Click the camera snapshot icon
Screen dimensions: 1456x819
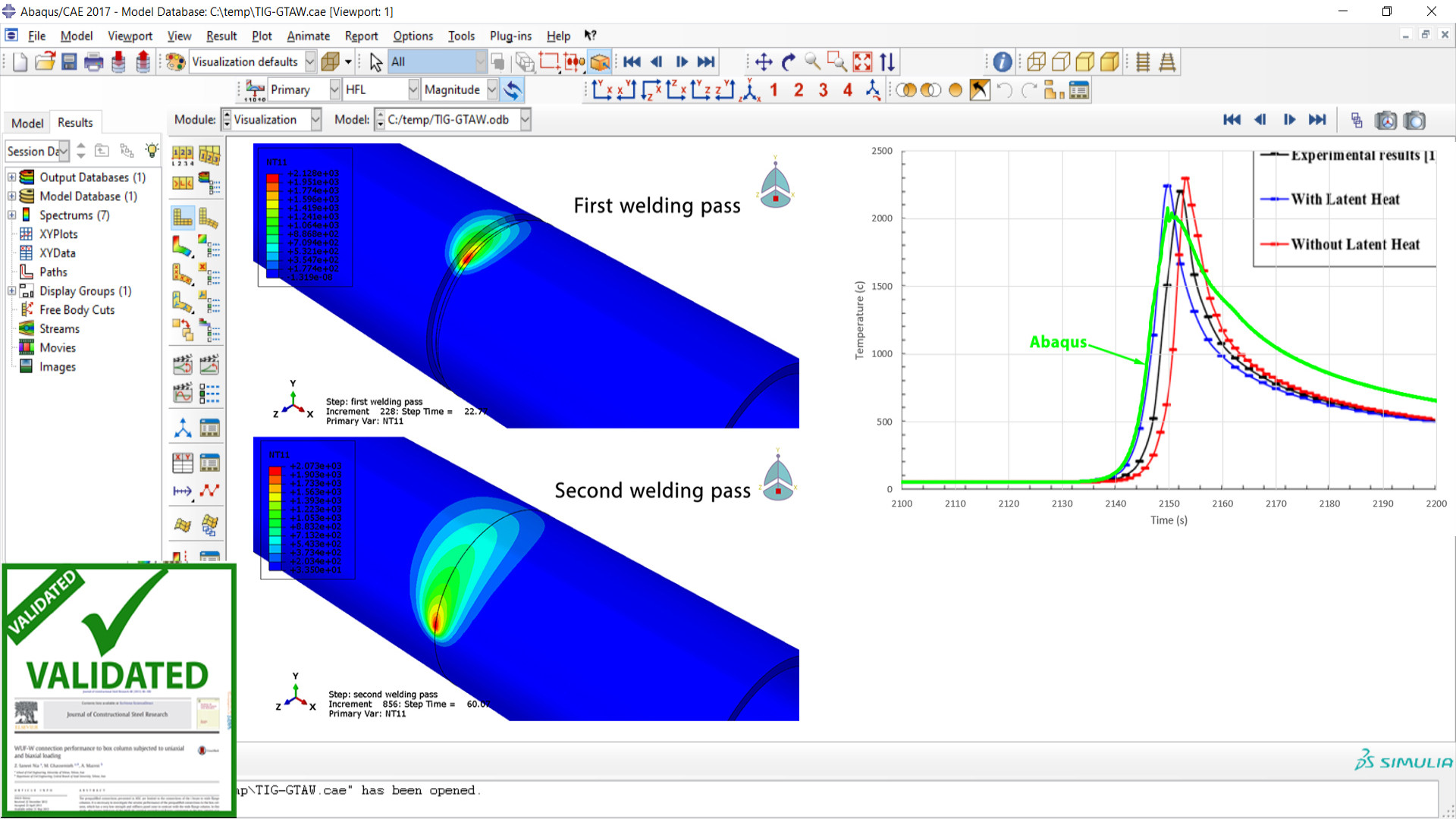coord(1414,120)
